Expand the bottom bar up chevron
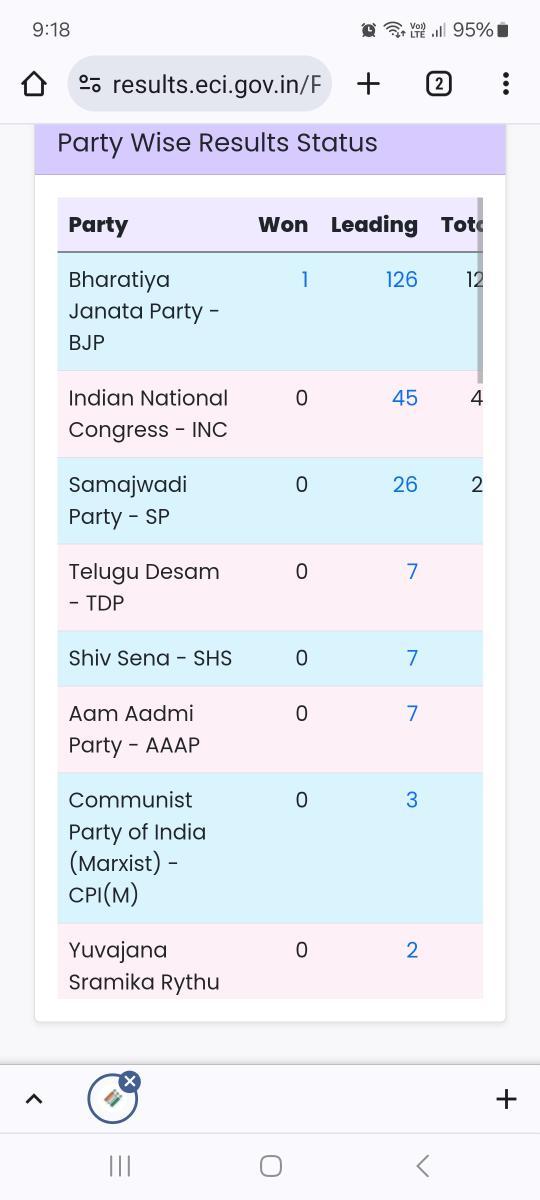The image size is (540, 1200). pos(33,1099)
